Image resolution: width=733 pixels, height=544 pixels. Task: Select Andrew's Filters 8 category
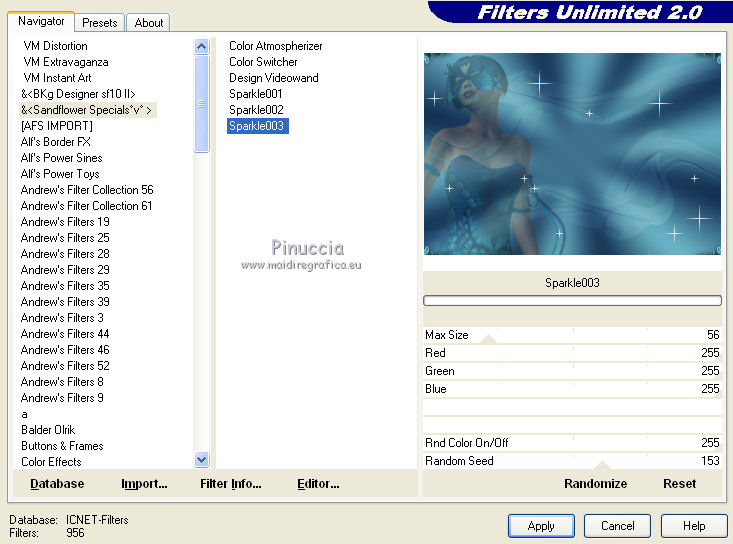pyautogui.click(x=62, y=381)
